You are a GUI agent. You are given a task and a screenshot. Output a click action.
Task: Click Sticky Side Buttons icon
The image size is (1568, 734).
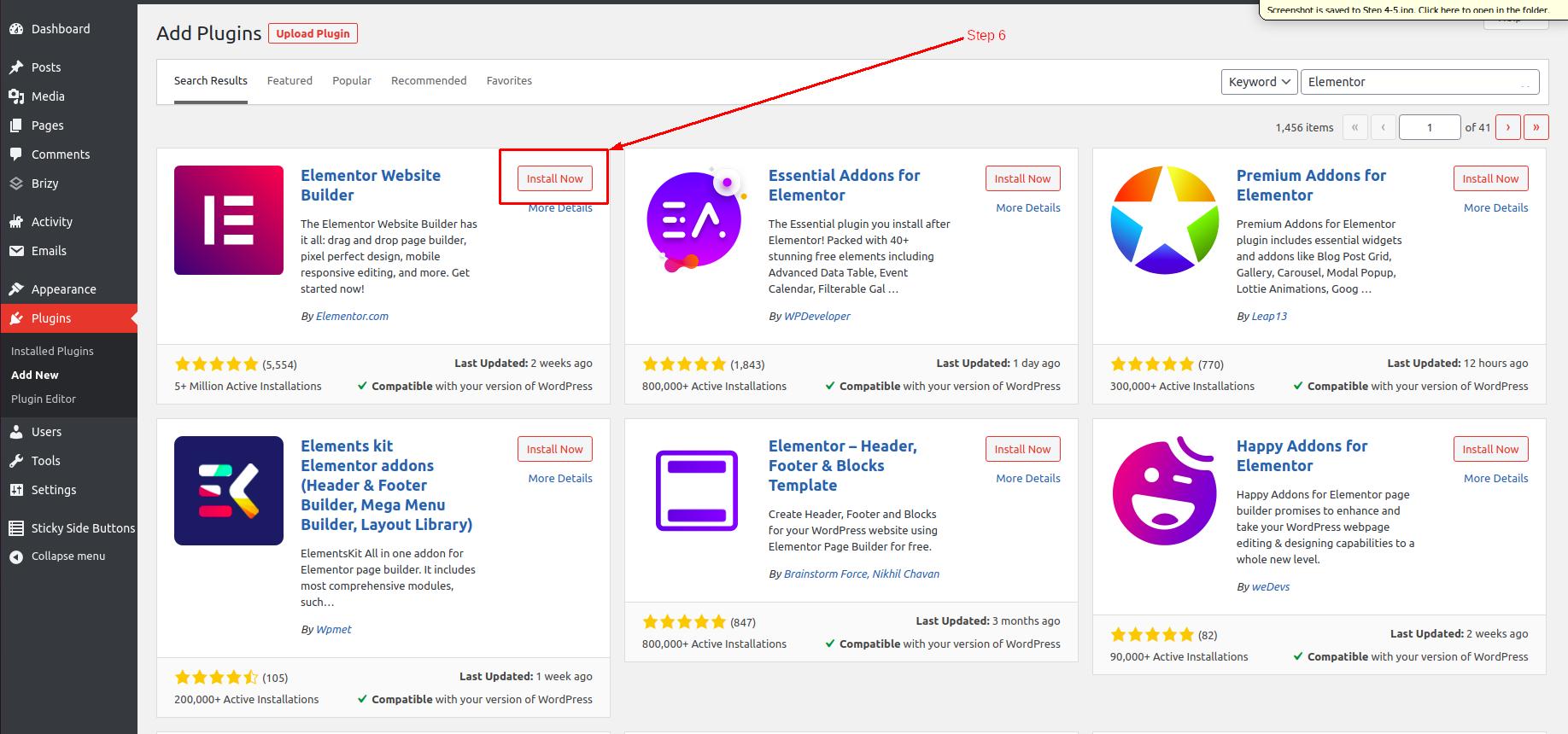click(x=15, y=528)
